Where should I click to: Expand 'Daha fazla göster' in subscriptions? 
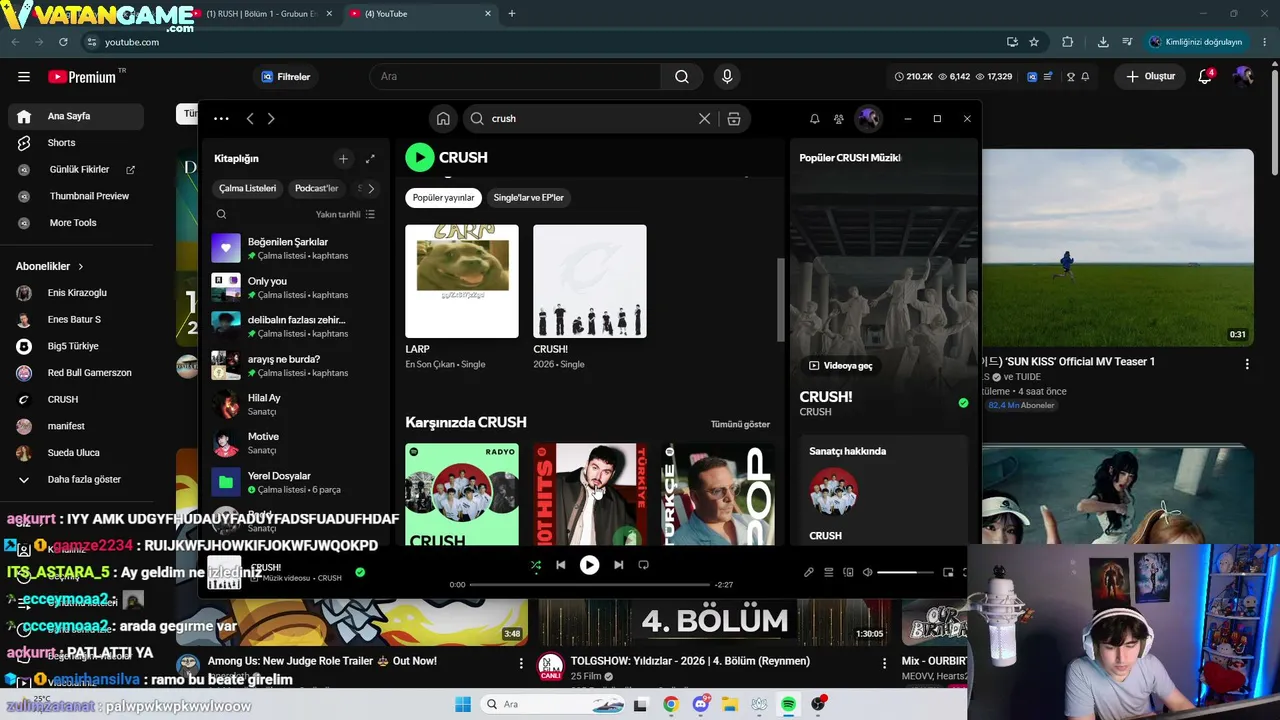(x=76, y=479)
